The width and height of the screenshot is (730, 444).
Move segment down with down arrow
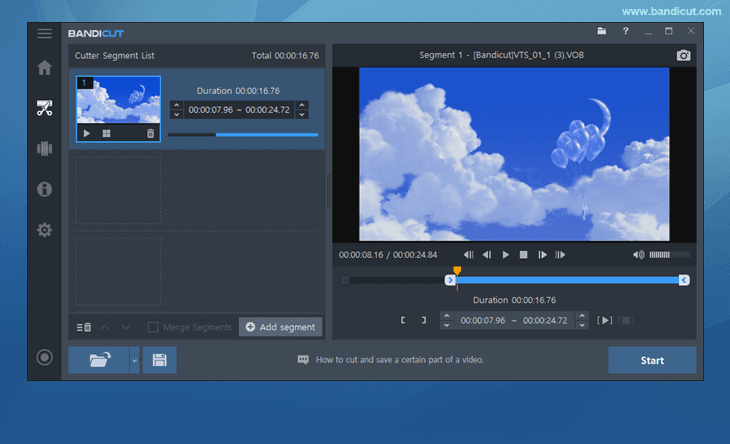(126, 327)
